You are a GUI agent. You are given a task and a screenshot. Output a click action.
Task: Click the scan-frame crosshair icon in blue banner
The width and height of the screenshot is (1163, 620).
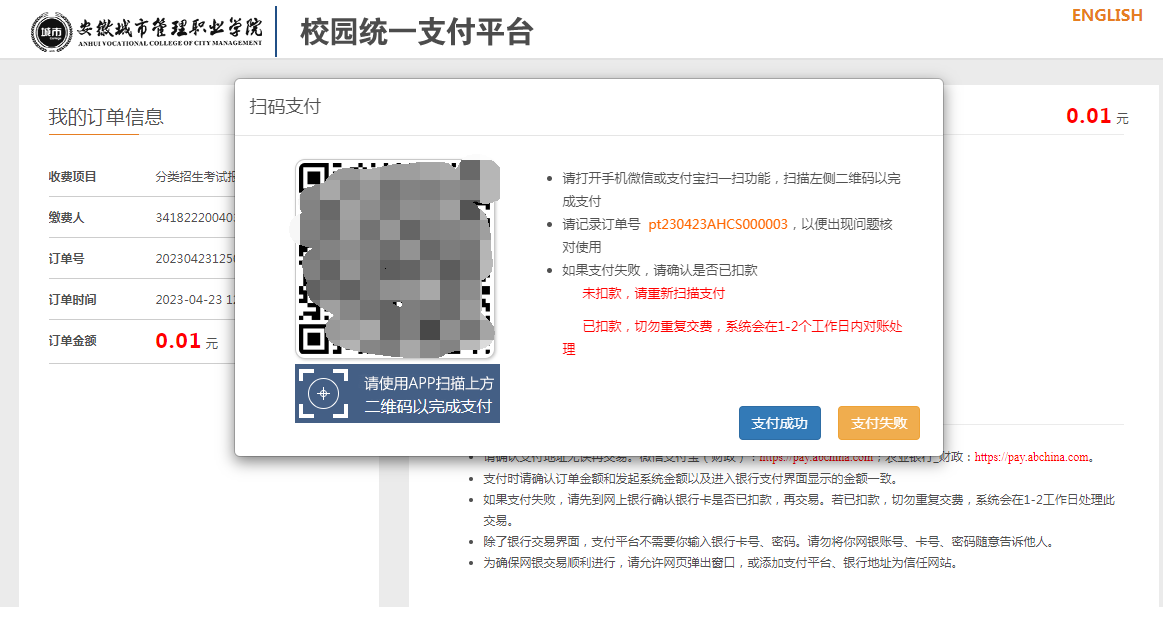click(323, 394)
